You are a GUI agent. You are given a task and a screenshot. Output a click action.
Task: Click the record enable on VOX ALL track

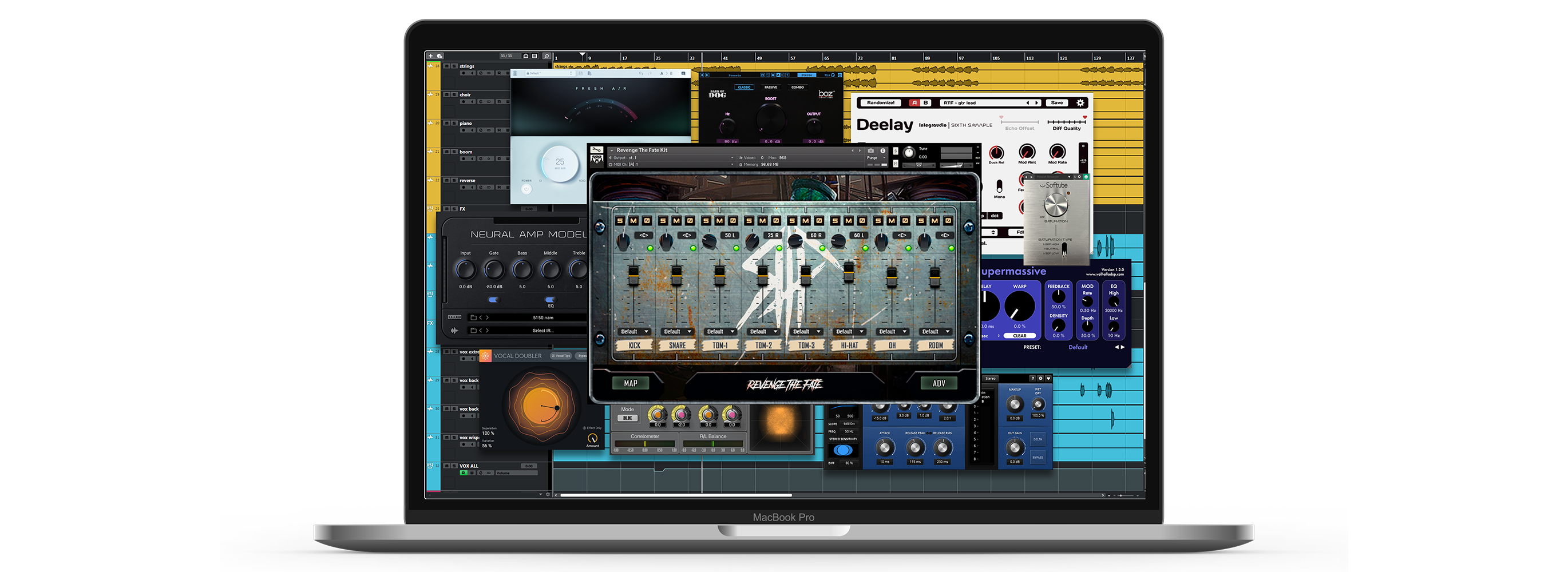(463, 473)
